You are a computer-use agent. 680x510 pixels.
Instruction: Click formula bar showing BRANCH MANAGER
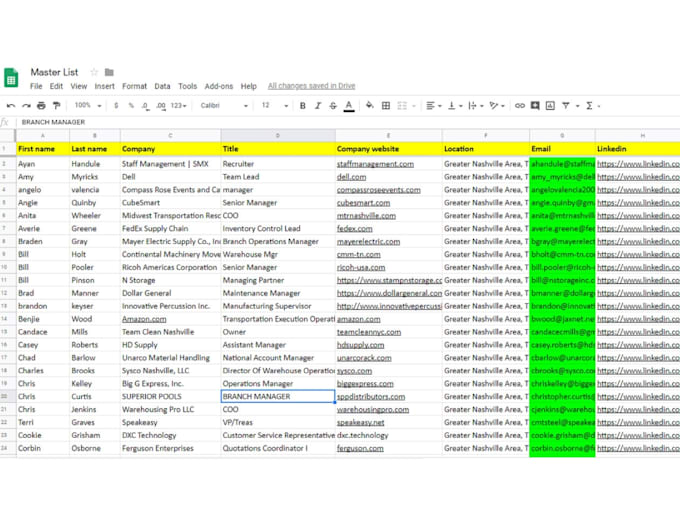(347, 122)
